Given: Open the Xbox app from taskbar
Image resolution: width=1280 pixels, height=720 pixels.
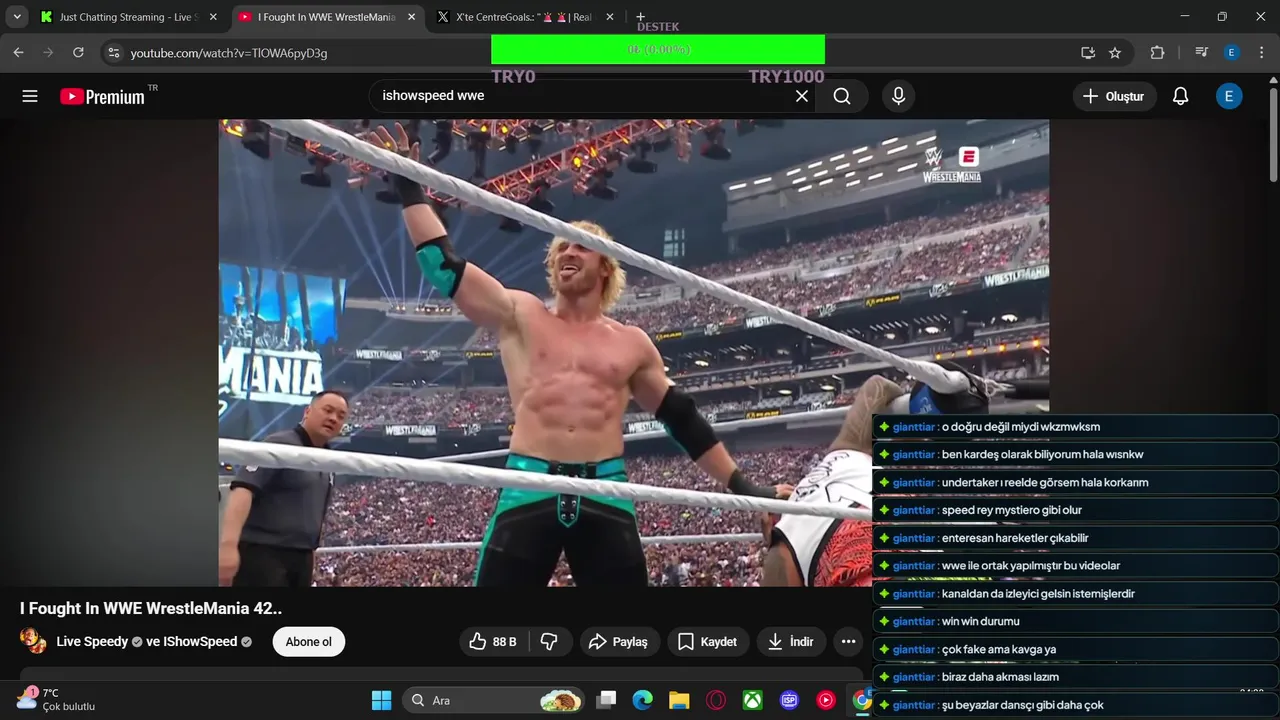Looking at the screenshot, I should 753,700.
